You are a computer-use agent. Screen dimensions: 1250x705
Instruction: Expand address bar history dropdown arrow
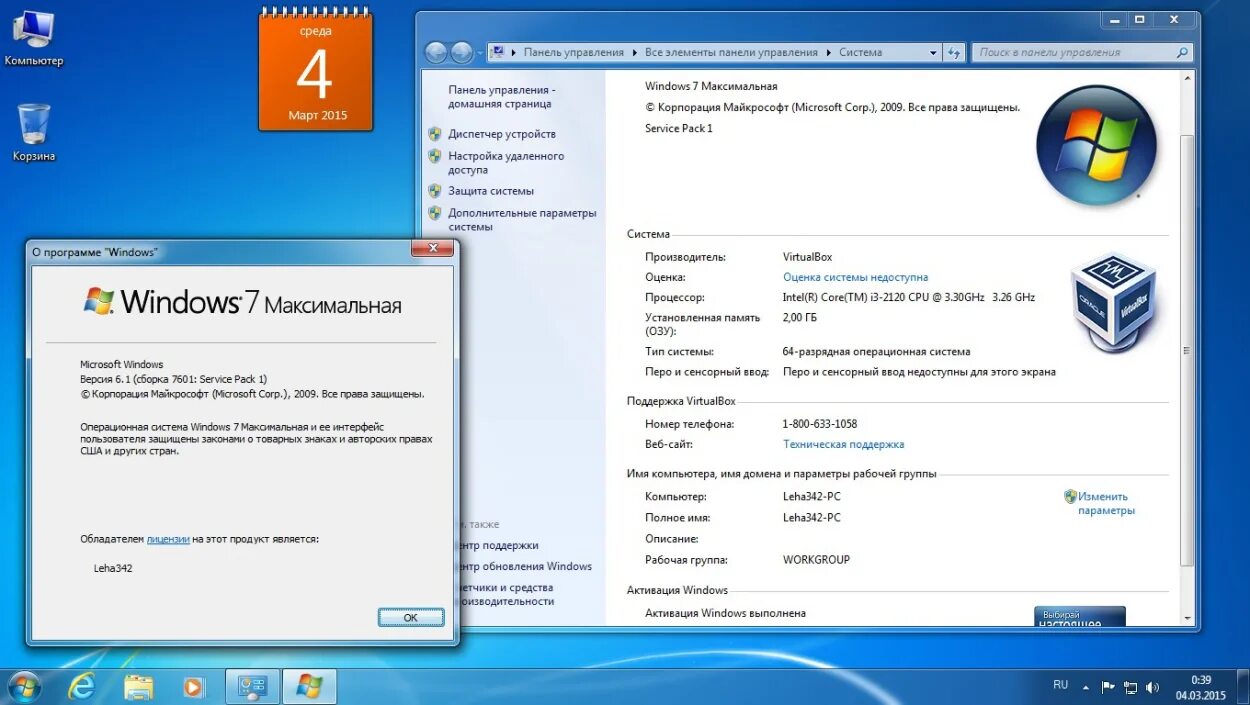[x=933, y=53]
